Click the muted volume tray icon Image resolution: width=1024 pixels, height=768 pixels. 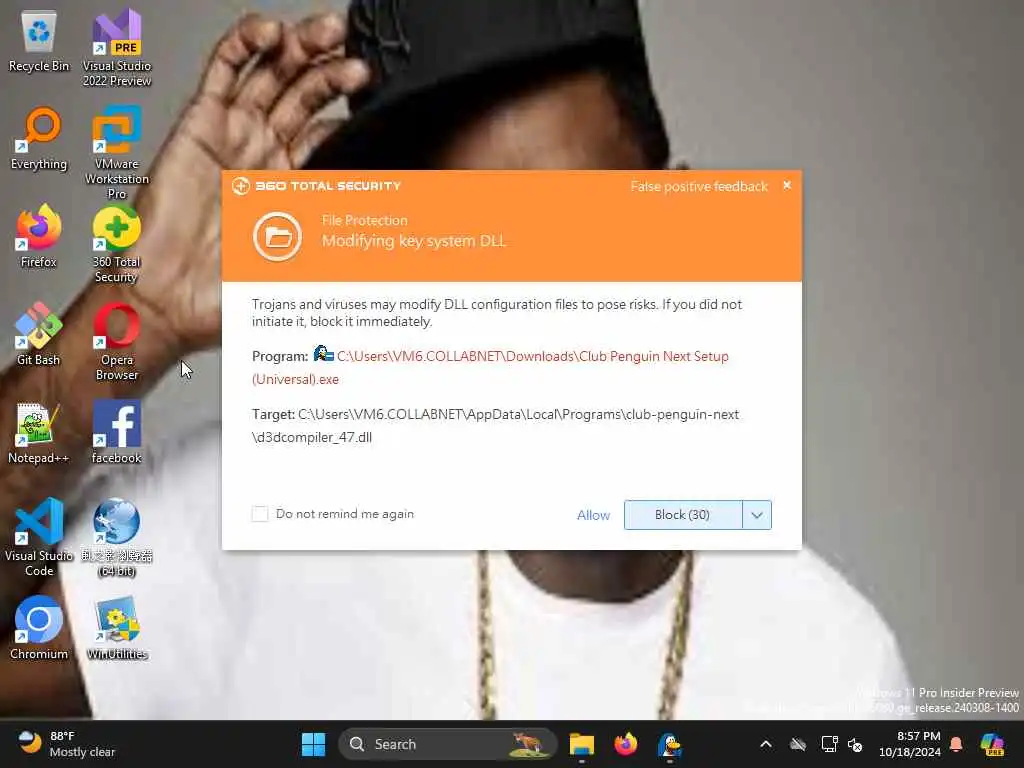pyautogui.click(x=855, y=744)
